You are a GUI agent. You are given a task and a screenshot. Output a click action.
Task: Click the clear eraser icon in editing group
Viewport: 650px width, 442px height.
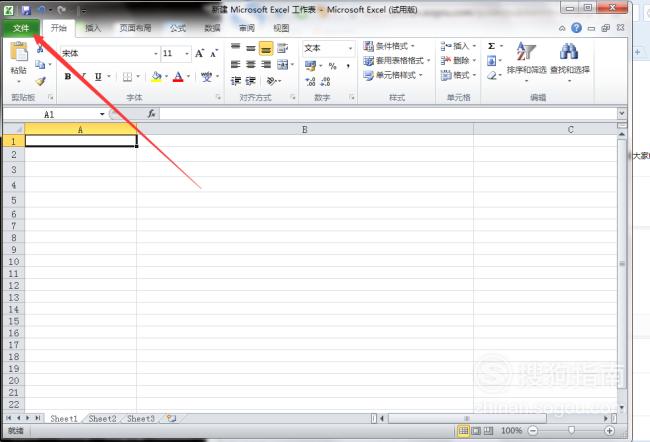492,75
